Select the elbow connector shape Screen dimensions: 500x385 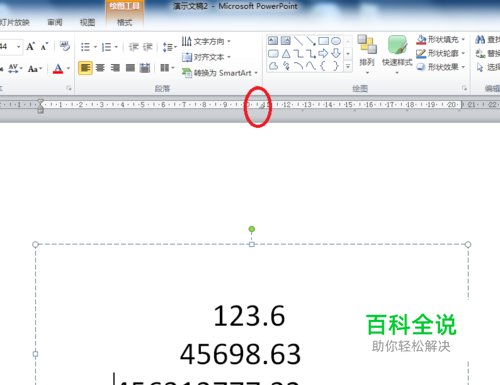coord(298,53)
